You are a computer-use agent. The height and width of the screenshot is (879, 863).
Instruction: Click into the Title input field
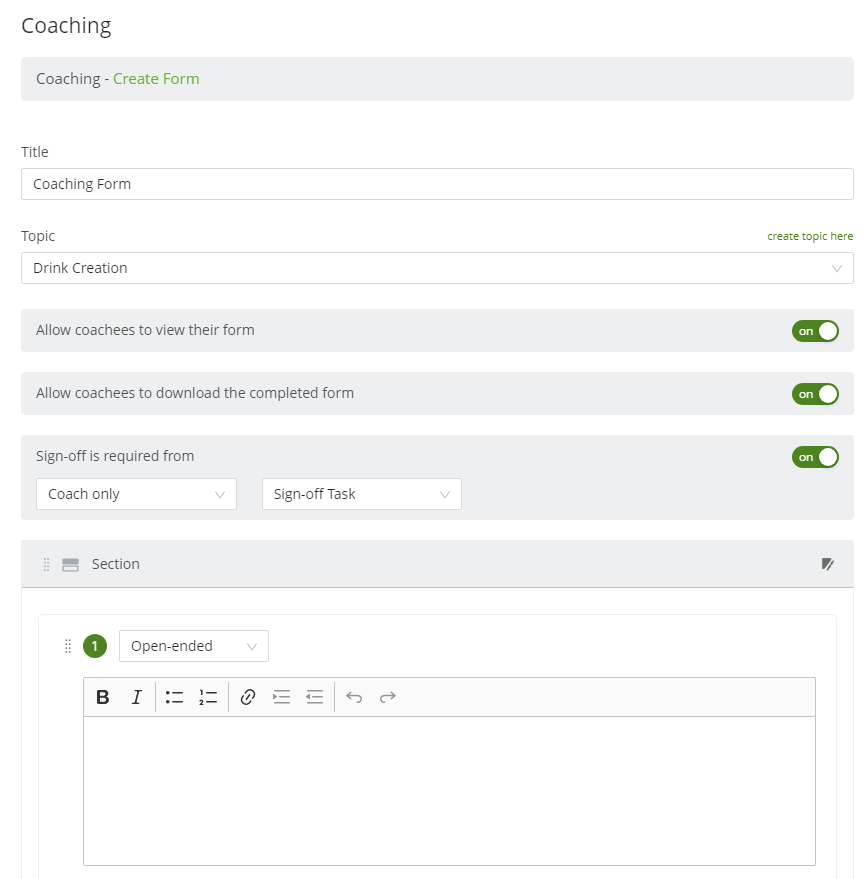437,184
